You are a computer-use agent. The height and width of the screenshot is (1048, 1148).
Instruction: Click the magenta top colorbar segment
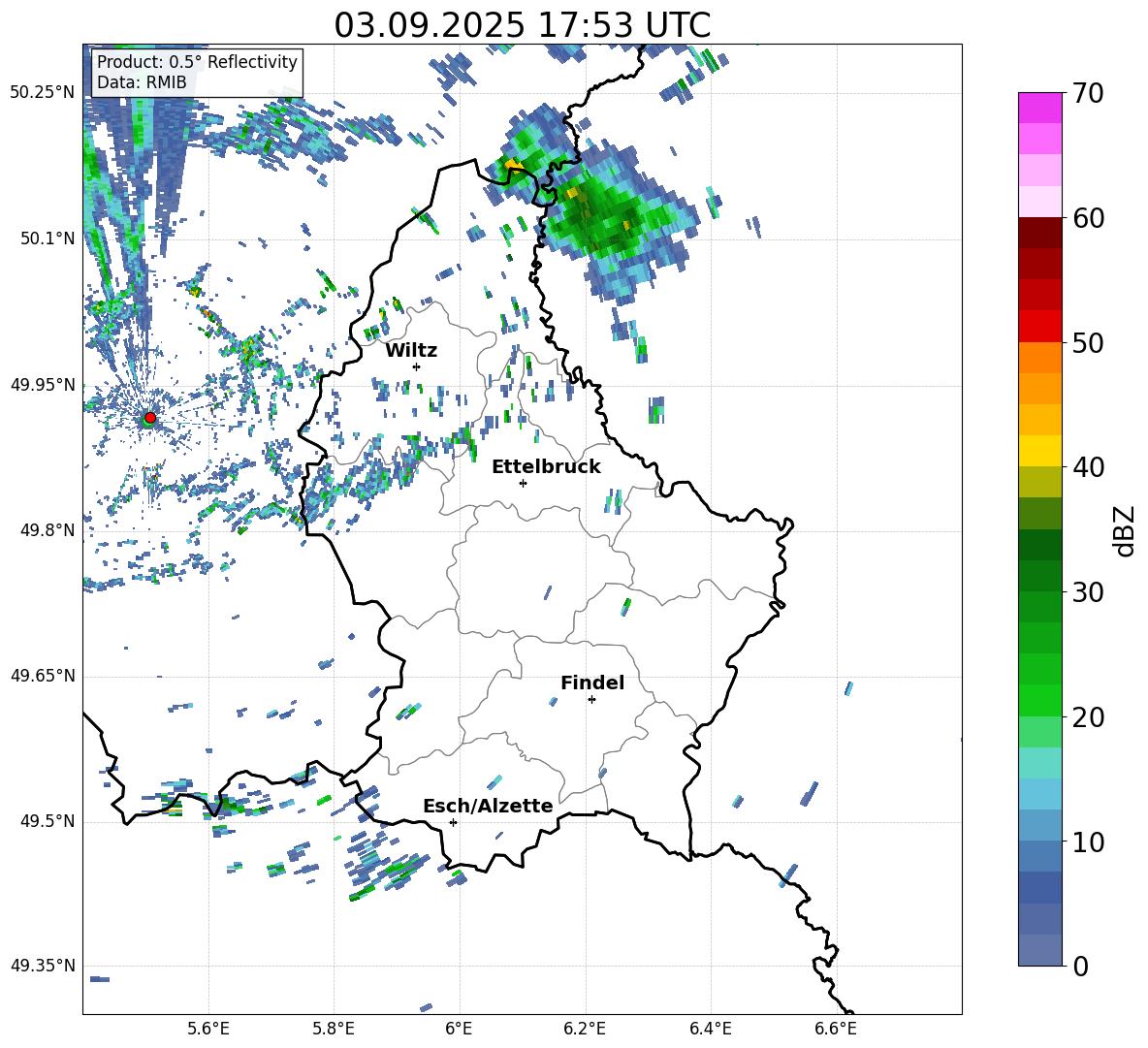click(x=1039, y=108)
